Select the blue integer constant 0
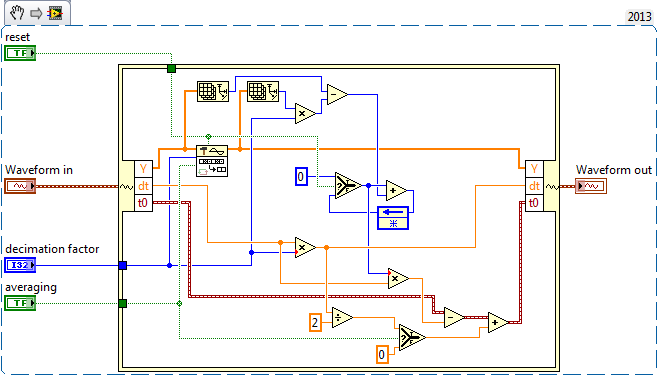This screenshot has height=376, width=658. 301,176
